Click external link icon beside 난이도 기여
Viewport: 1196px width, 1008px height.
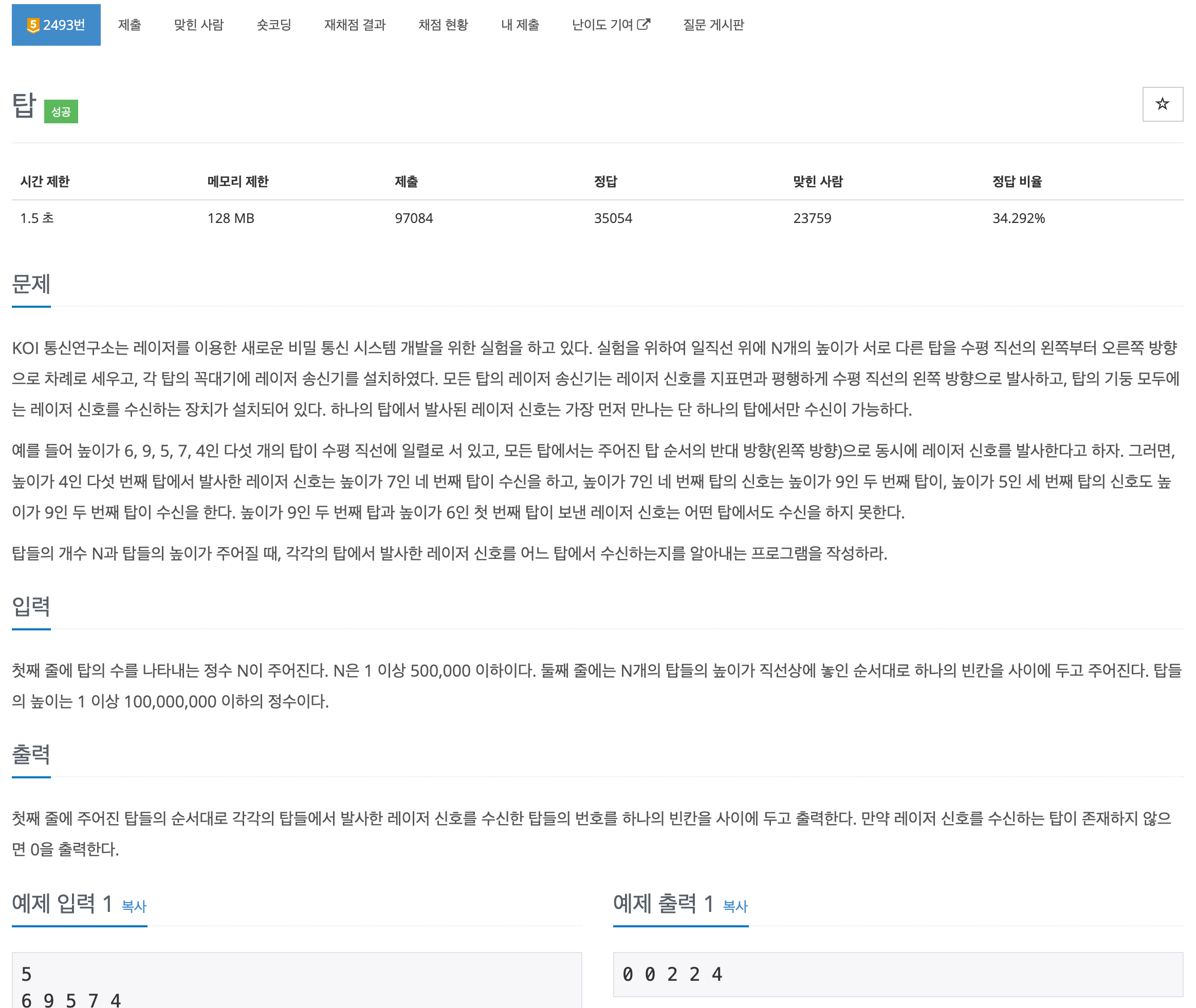[x=643, y=25]
